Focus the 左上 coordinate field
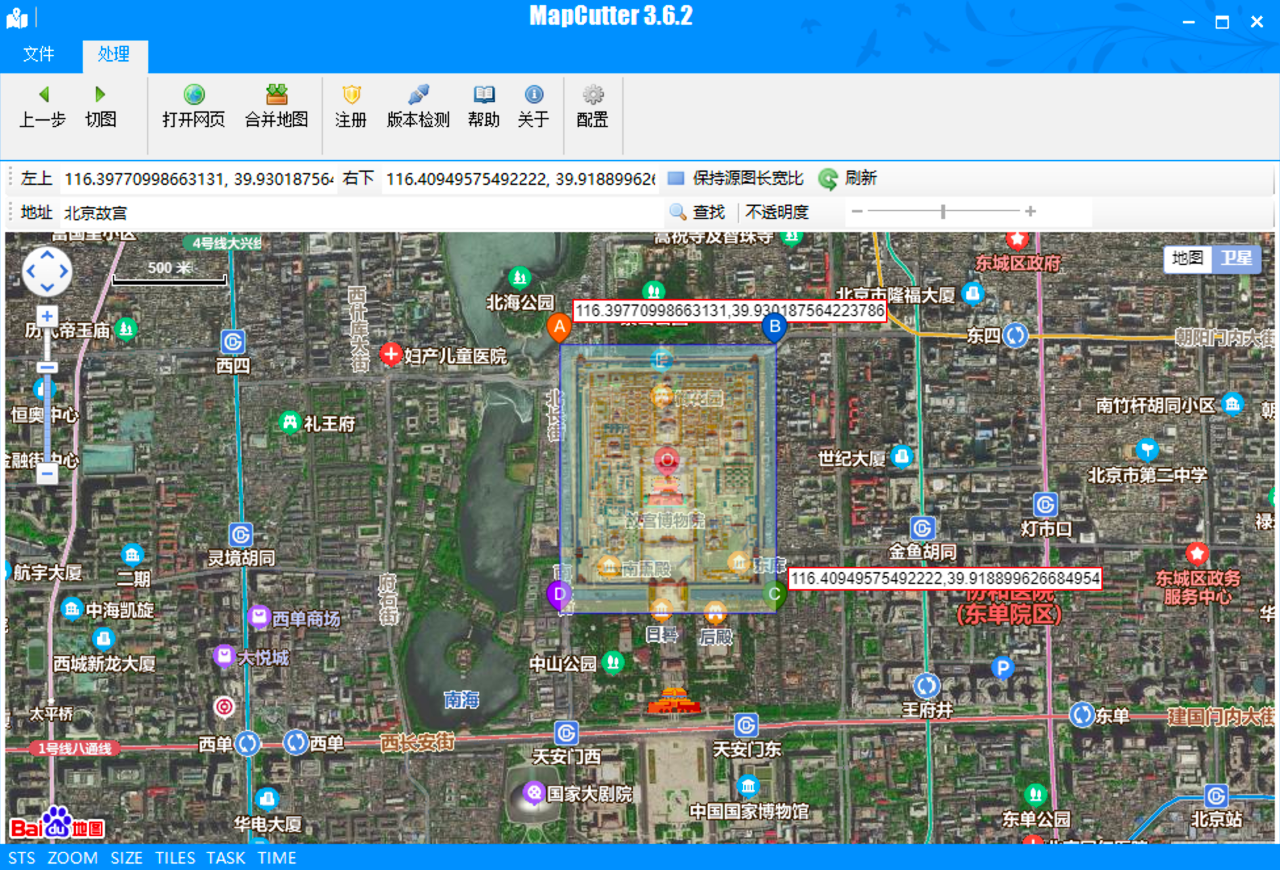 point(198,179)
